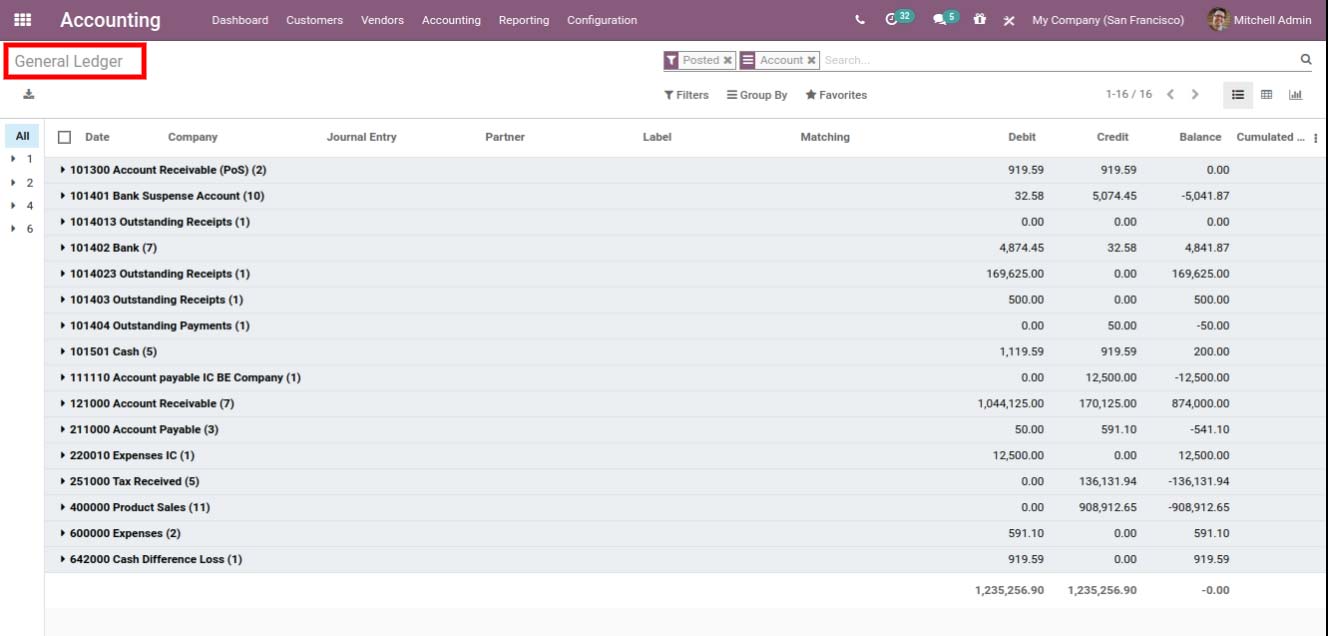
Task: Open the apps grid menu icon
Action: tap(22, 20)
